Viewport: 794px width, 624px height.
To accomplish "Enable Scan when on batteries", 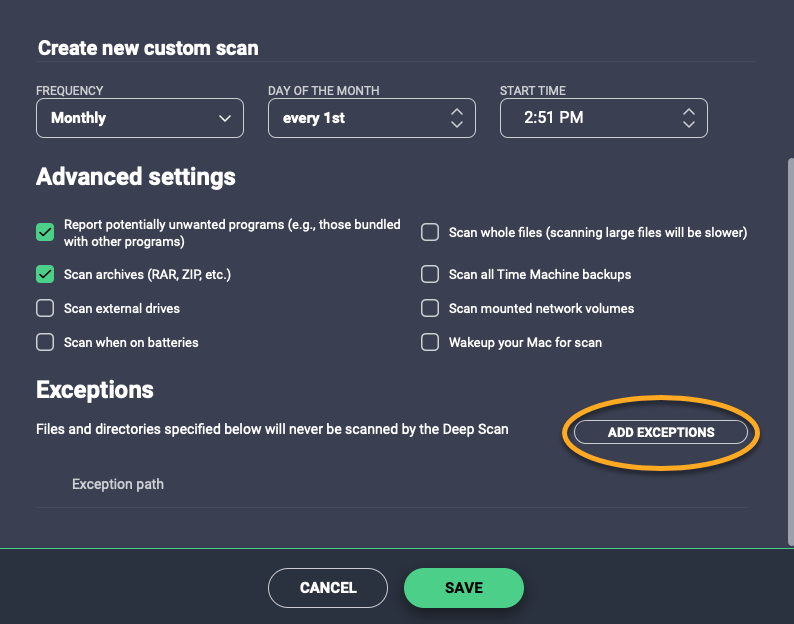I will pos(45,342).
